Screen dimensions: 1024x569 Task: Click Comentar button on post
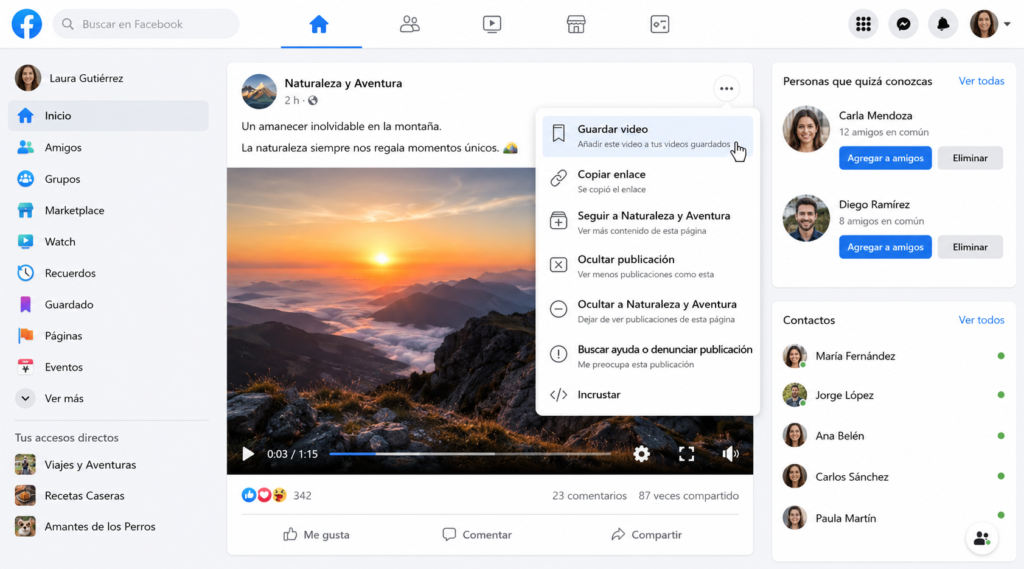[x=477, y=534]
